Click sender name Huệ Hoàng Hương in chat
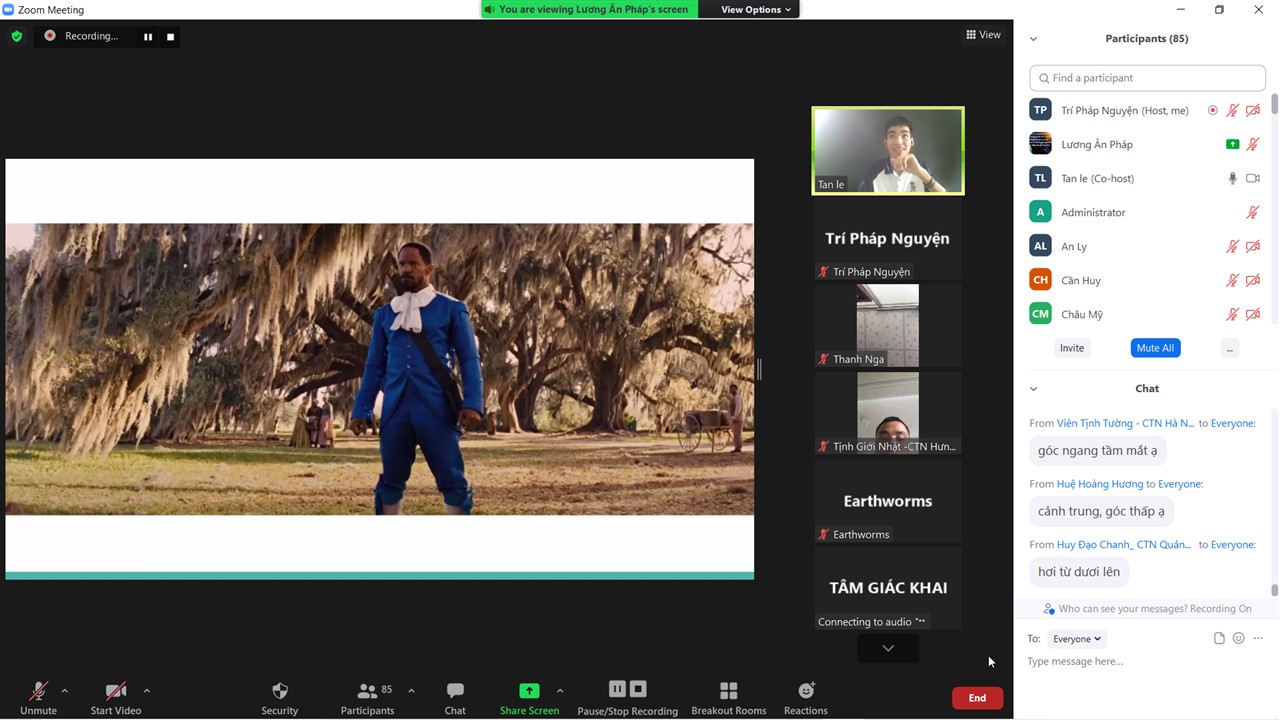 pos(1100,484)
